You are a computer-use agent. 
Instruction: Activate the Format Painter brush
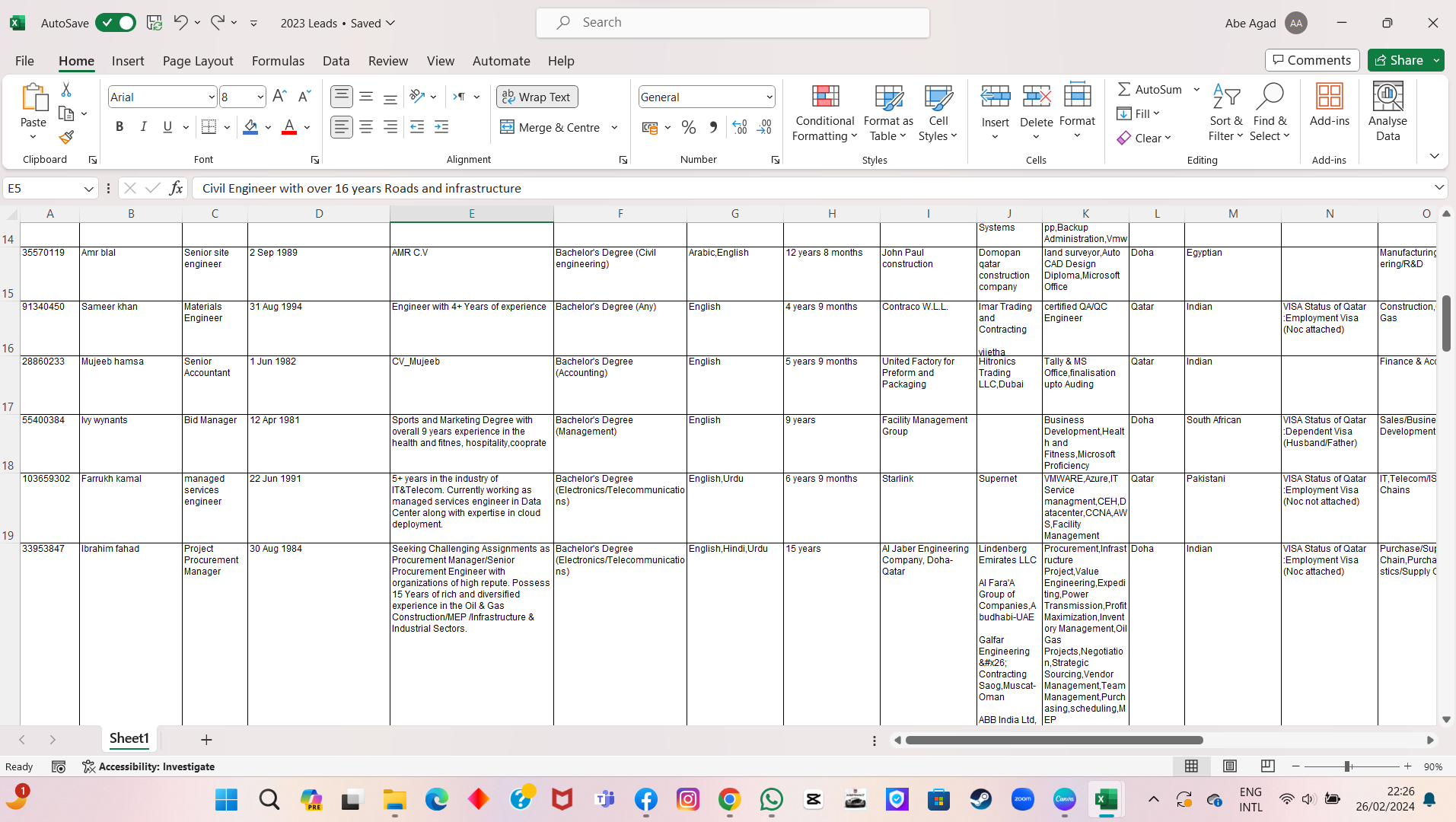coord(66,137)
